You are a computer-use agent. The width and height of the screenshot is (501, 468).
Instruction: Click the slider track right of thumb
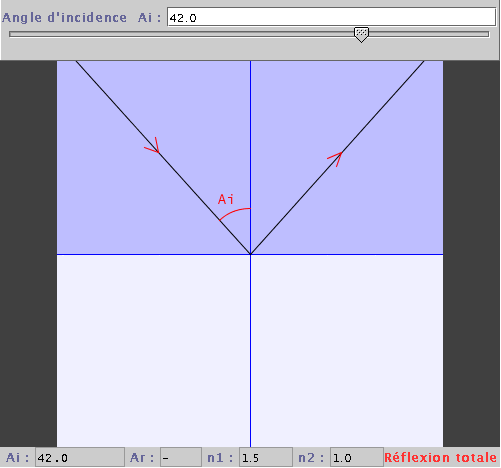click(x=429, y=34)
